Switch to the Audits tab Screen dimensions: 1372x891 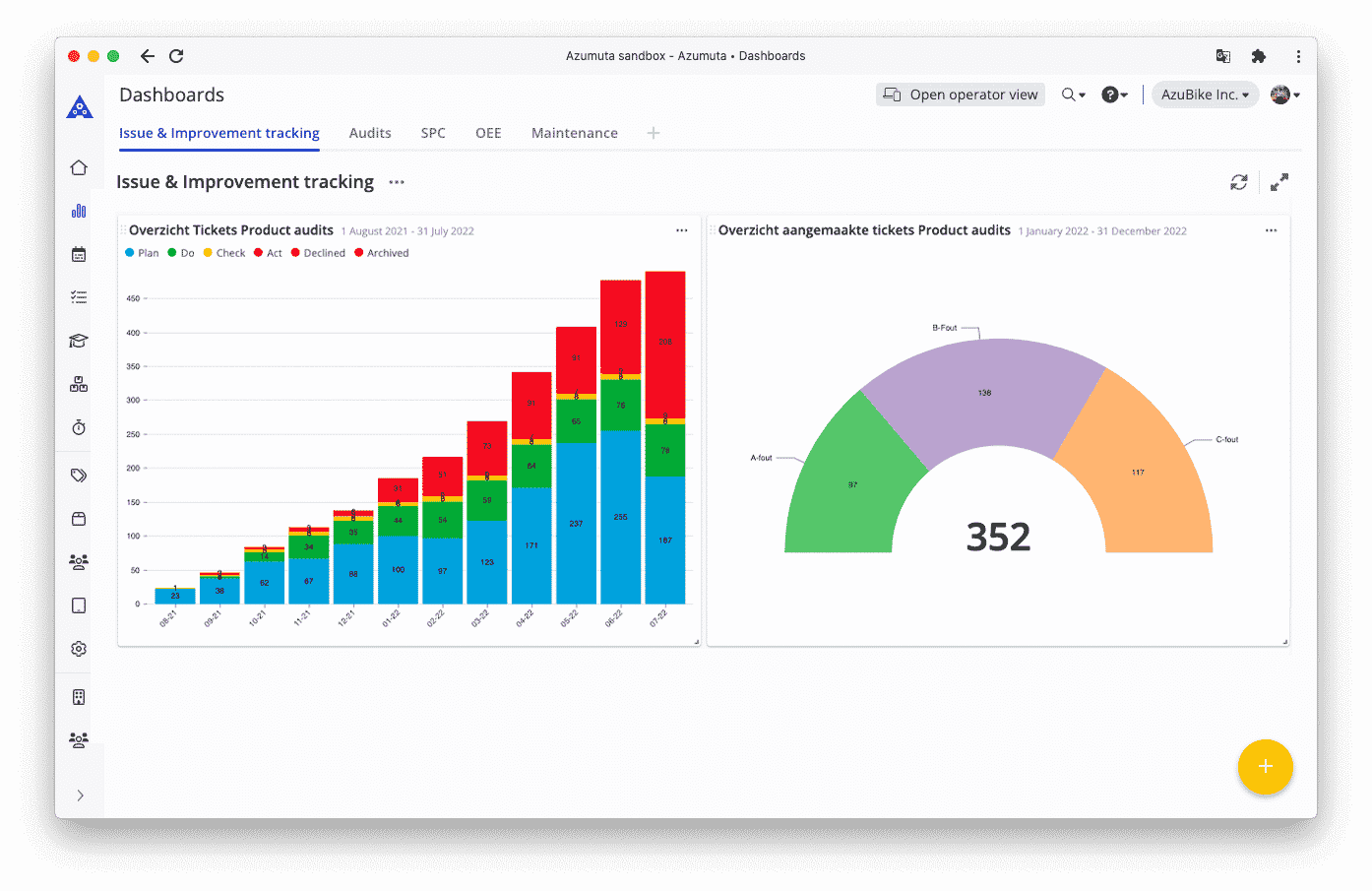pyautogui.click(x=370, y=132)
